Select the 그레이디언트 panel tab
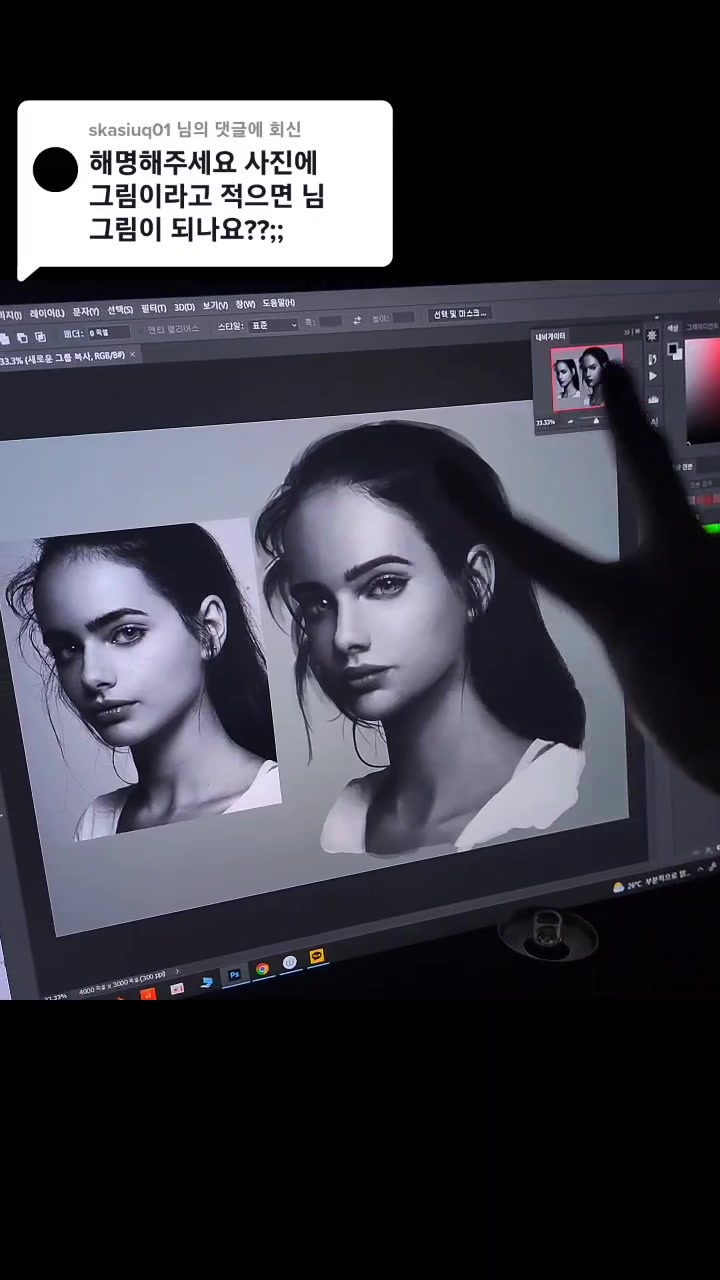The image size is (720, 1280). pos(702,326)
